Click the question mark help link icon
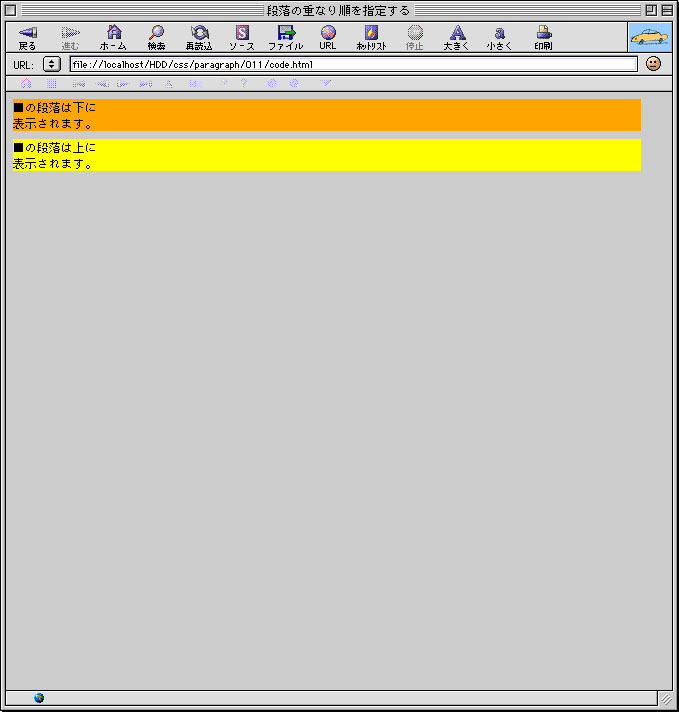679x712 pixels. coord(244,83)
